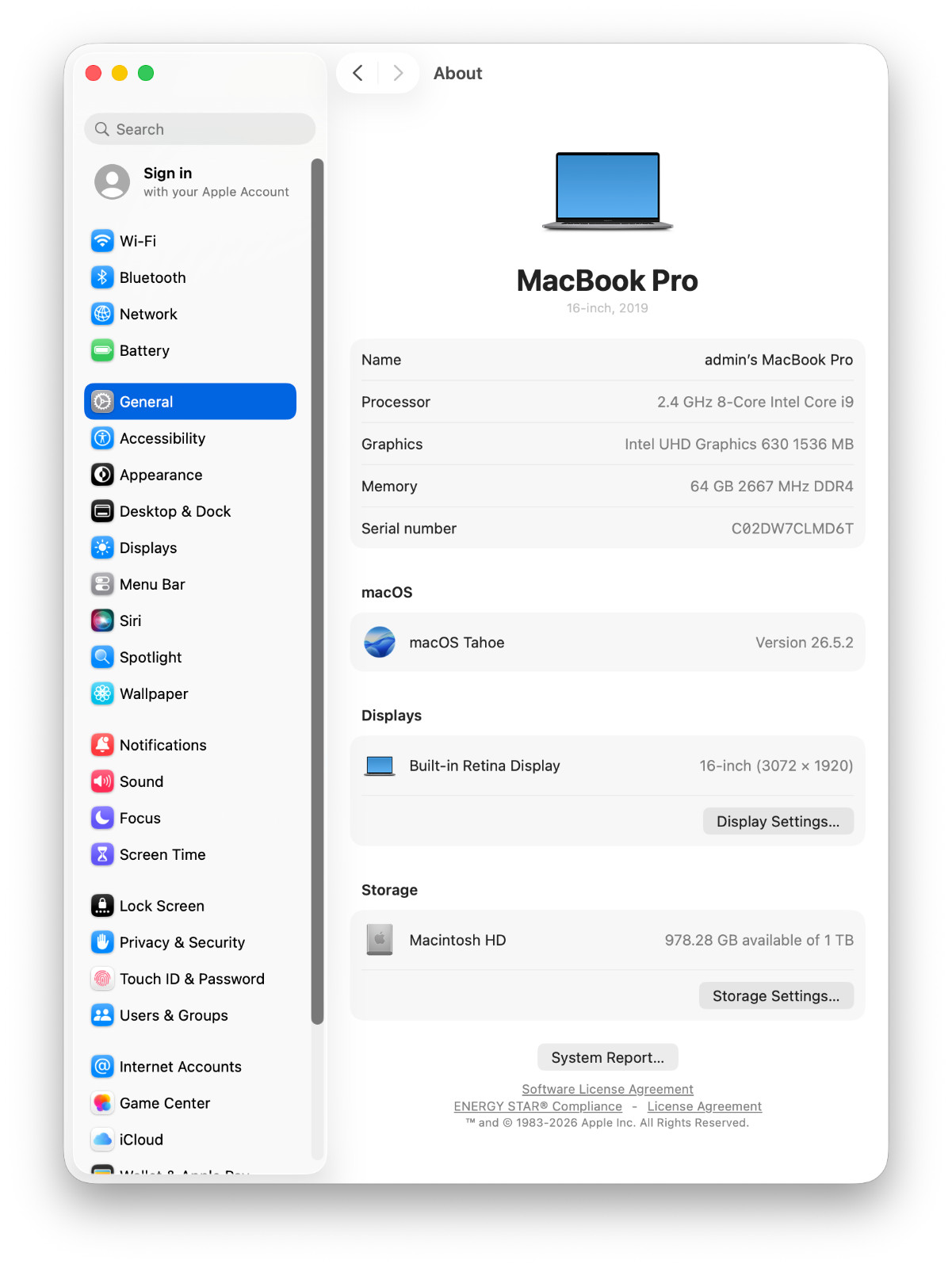Open Game Center icon
The image size is (952, 1268).
[x=102, y=1103]
